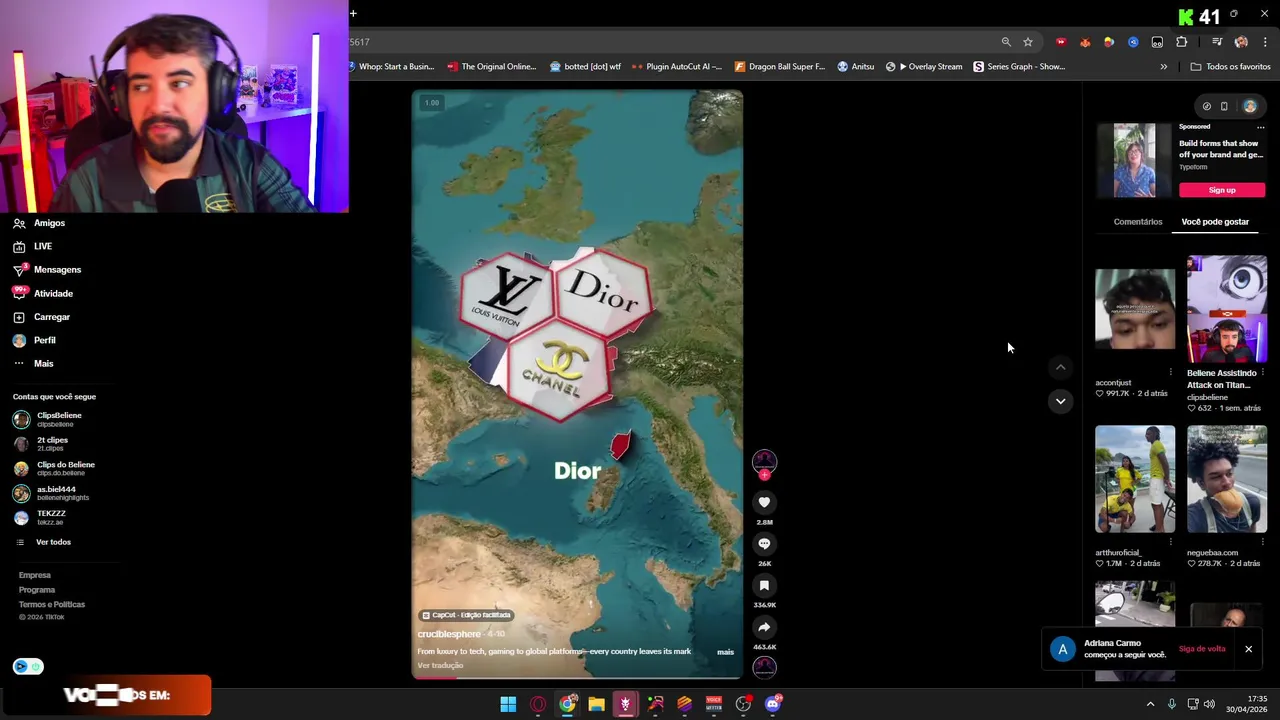Open Mensagens in the sidebar
This screenshot has height=720, width=1280.
(47, 270)
